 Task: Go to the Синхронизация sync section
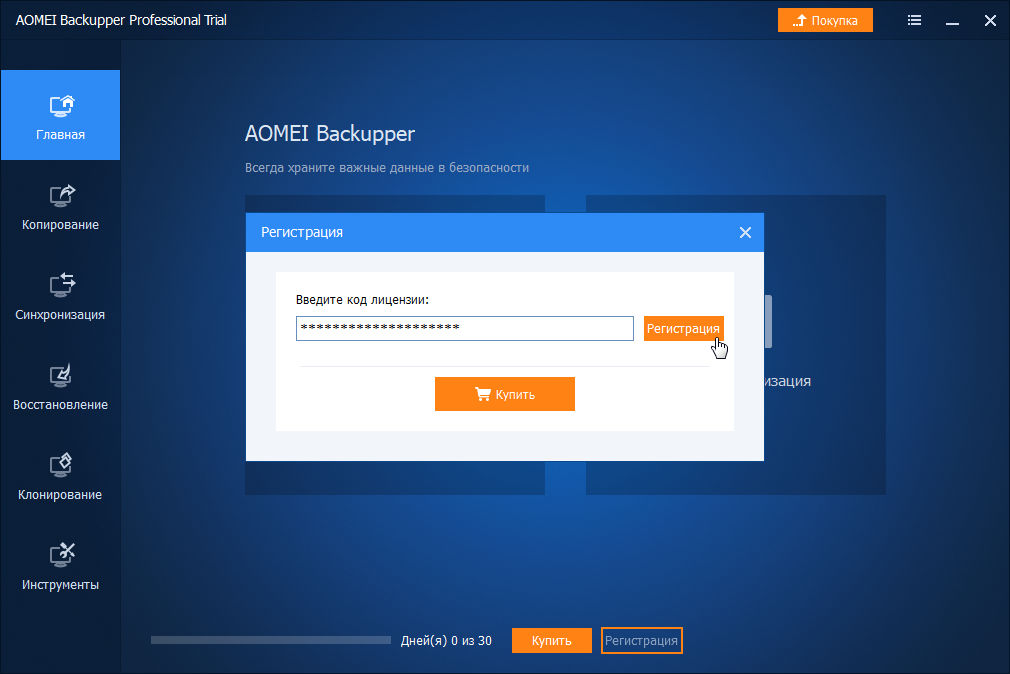pos(60,296)
